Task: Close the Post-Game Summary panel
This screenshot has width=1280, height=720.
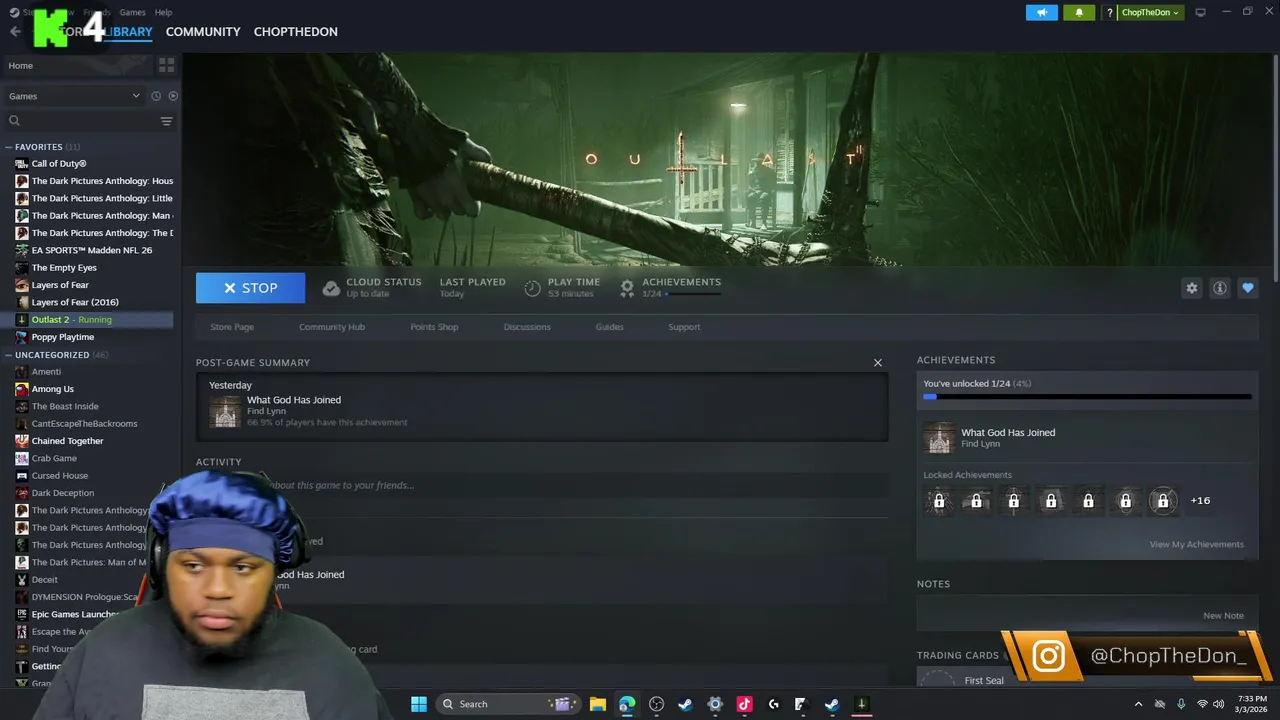Action: click(878, 363)
